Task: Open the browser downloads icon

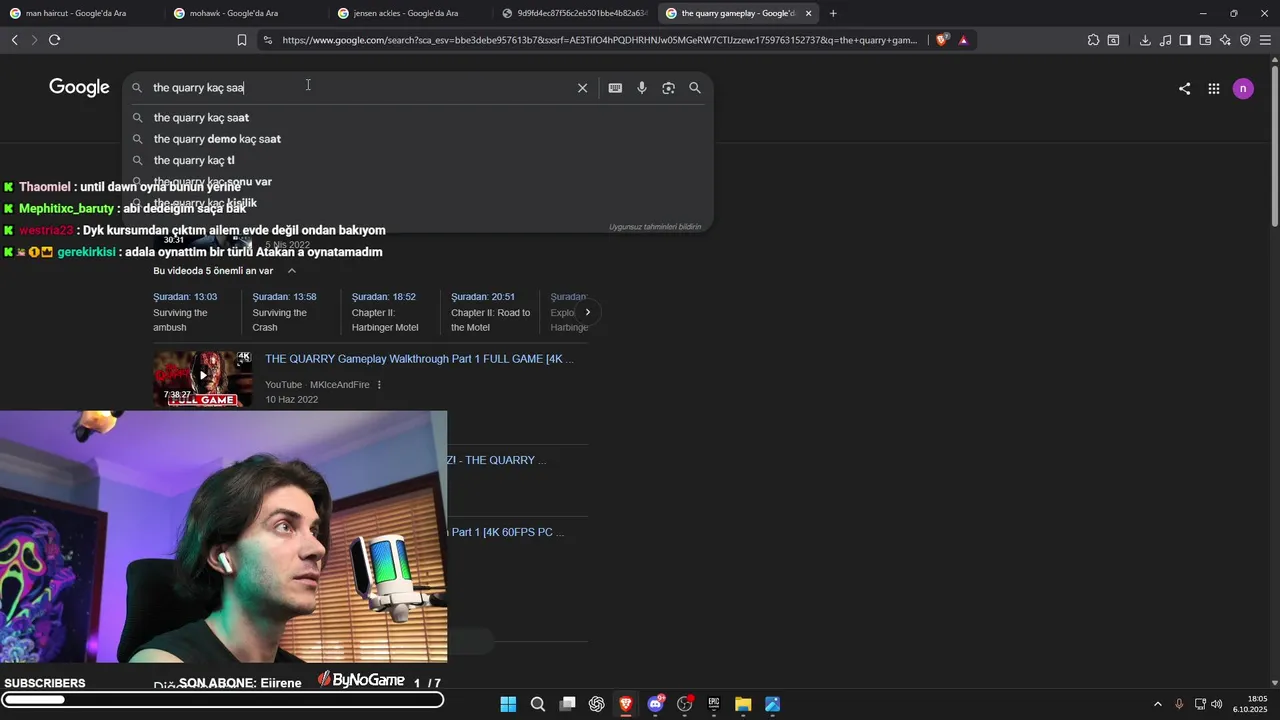Action: [1145, 40]
